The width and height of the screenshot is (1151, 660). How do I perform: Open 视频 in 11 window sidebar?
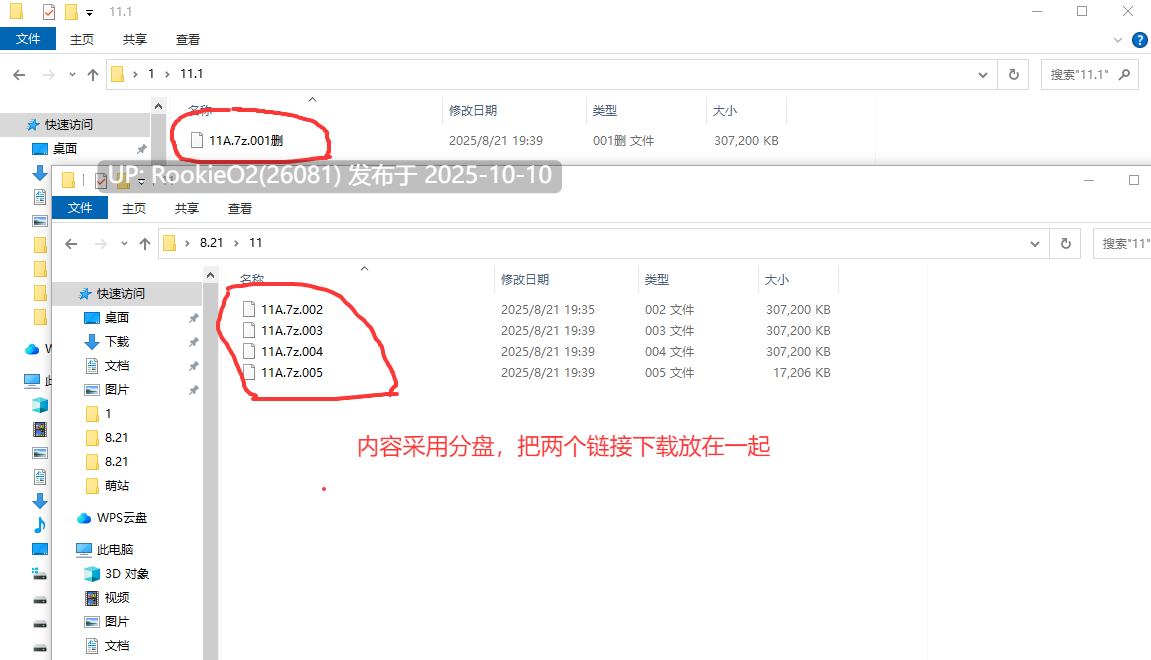tap(117, 598)
